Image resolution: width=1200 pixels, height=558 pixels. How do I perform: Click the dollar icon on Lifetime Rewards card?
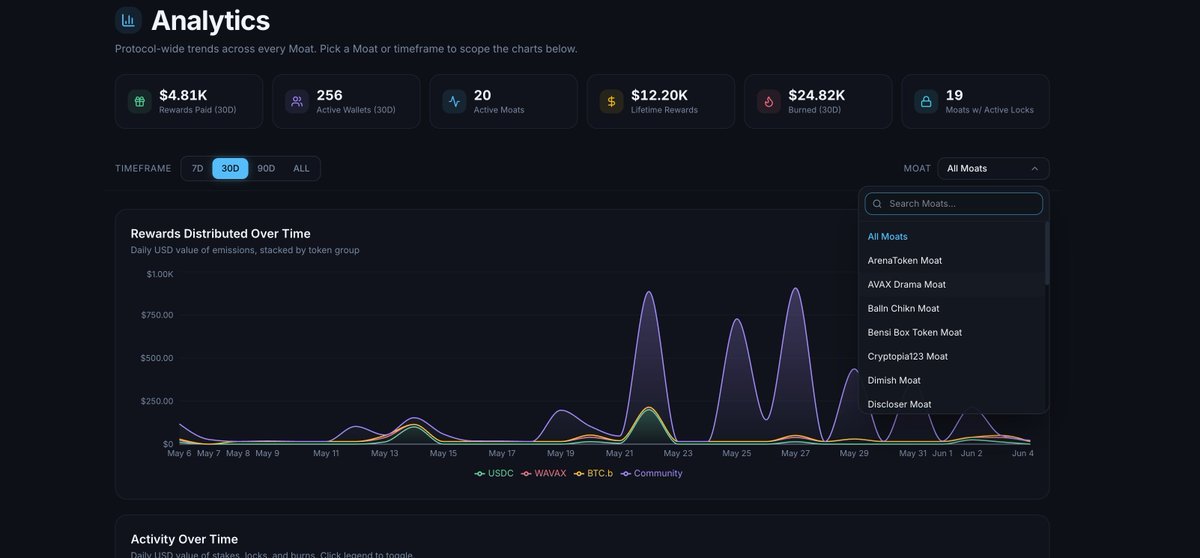[x=611, y=101]
